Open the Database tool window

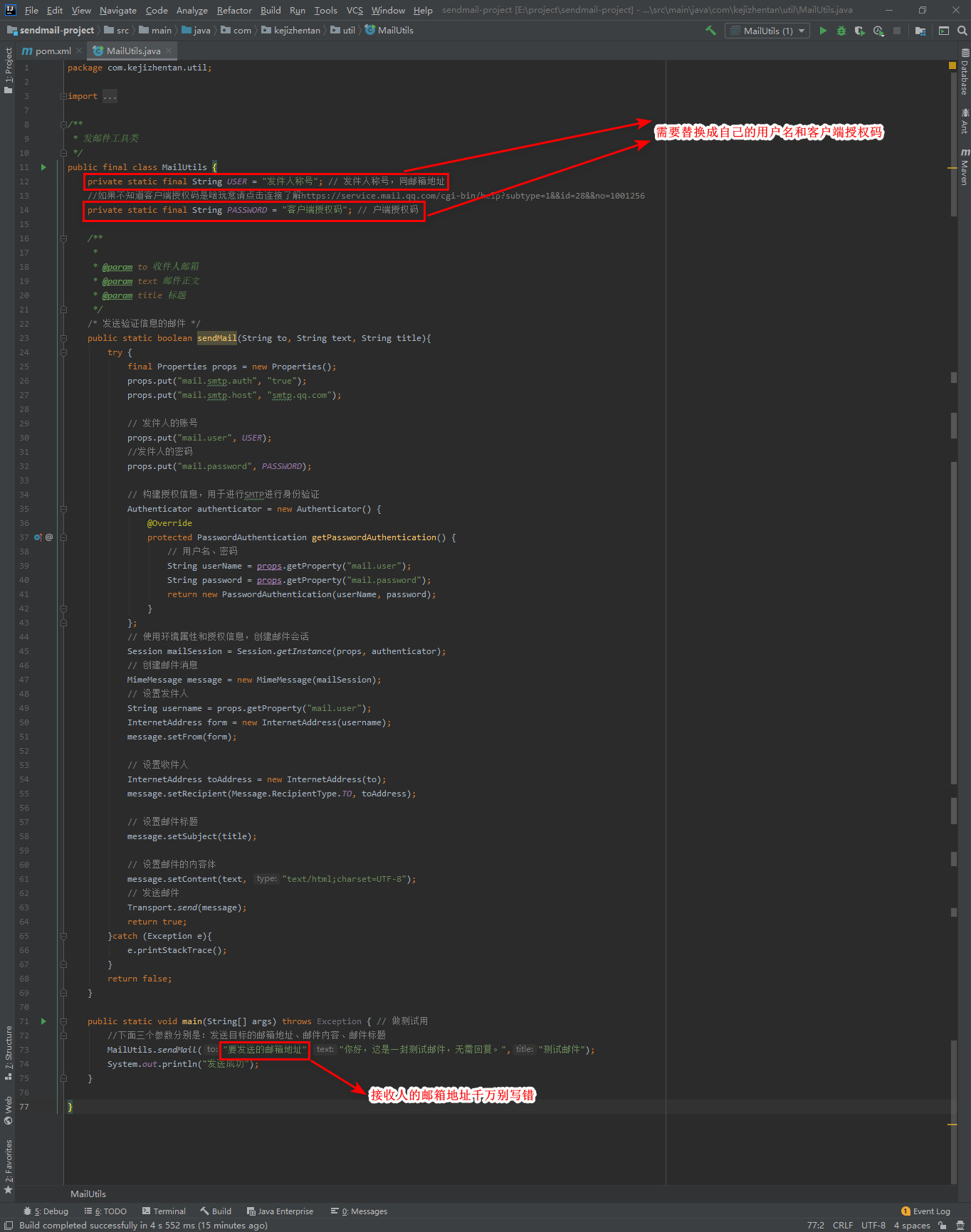965,72
